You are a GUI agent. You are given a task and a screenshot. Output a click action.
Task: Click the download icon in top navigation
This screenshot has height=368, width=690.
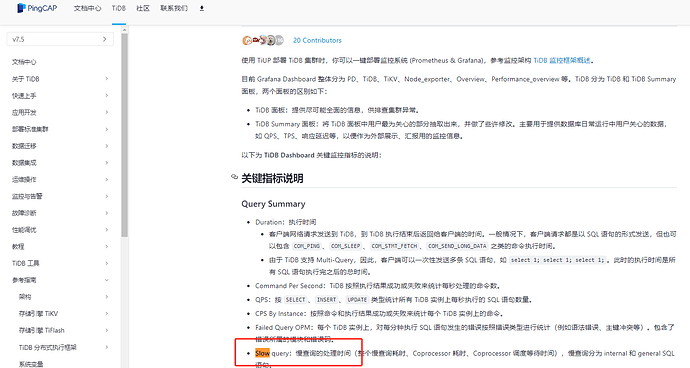pos(202,8)
